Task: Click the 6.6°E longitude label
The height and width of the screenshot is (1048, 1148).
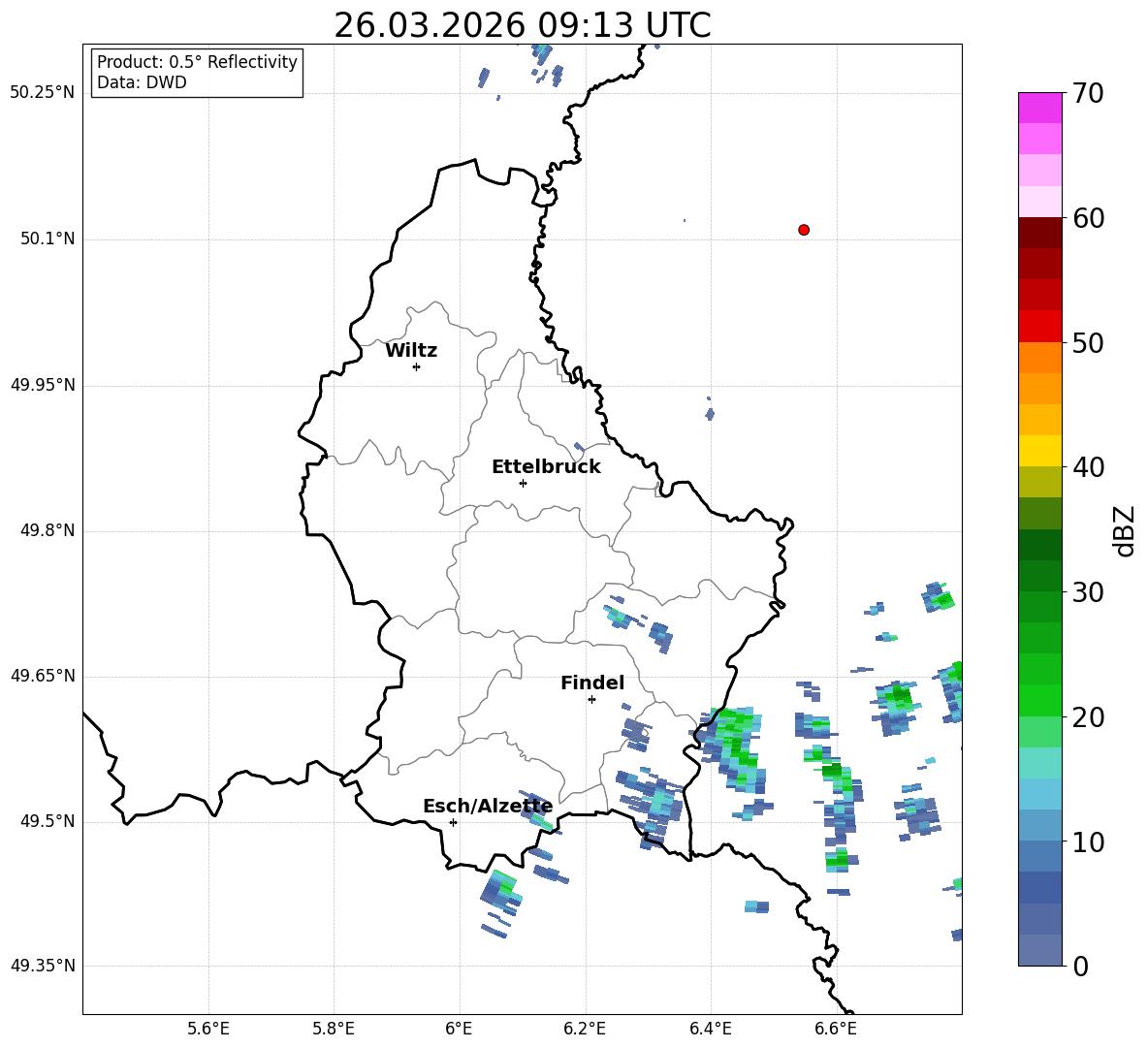Action: (x=836, y=1029)
